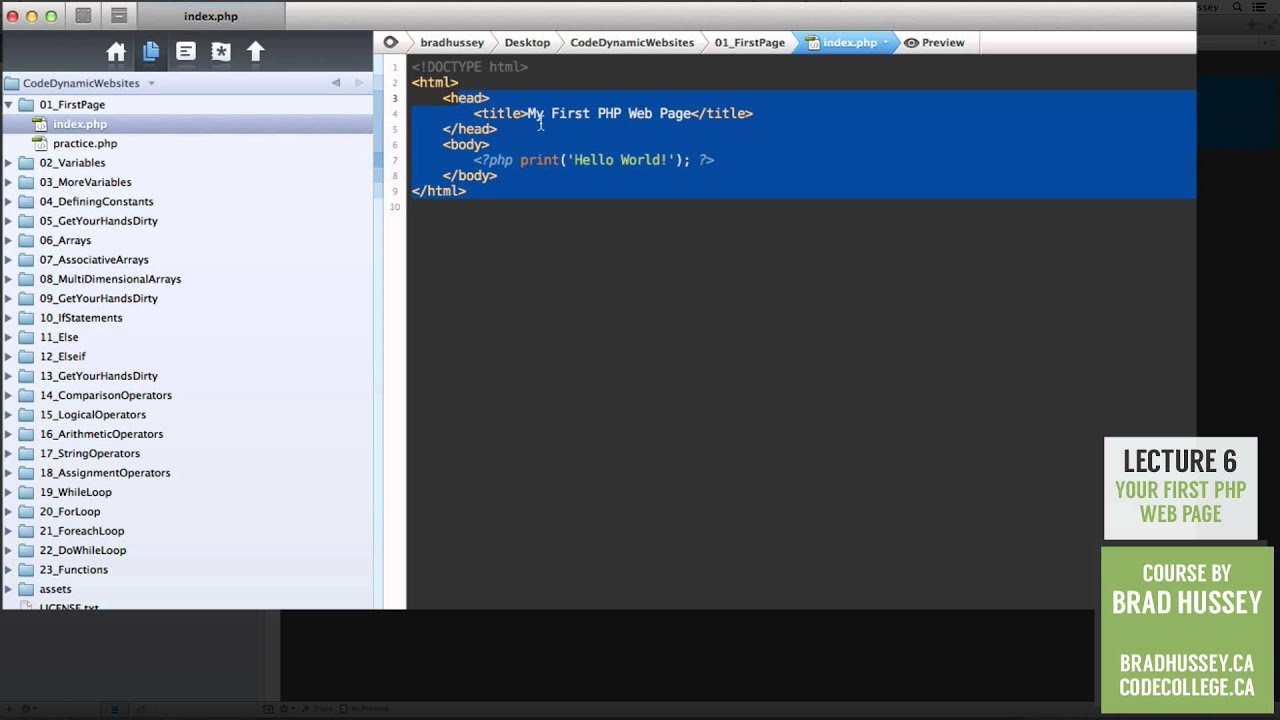This screenshot has width=1280, height=720.
Task: Click the folder icon of 23_Functions
Action: pyautogui.click(x=26, y=570)
